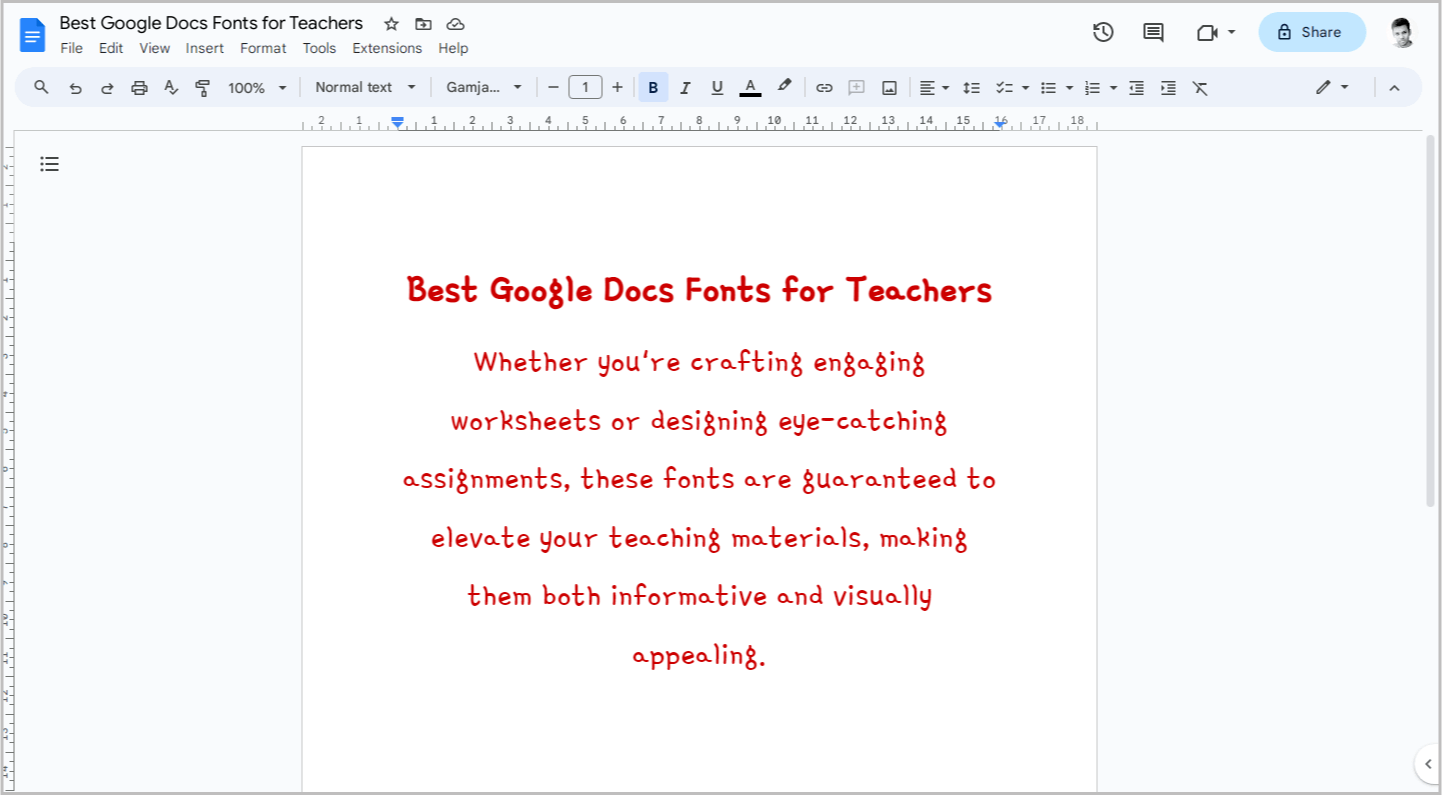Click the font size input field
Image resolution: width=1442 pixels, height=795 pixels.
[585, 87]
